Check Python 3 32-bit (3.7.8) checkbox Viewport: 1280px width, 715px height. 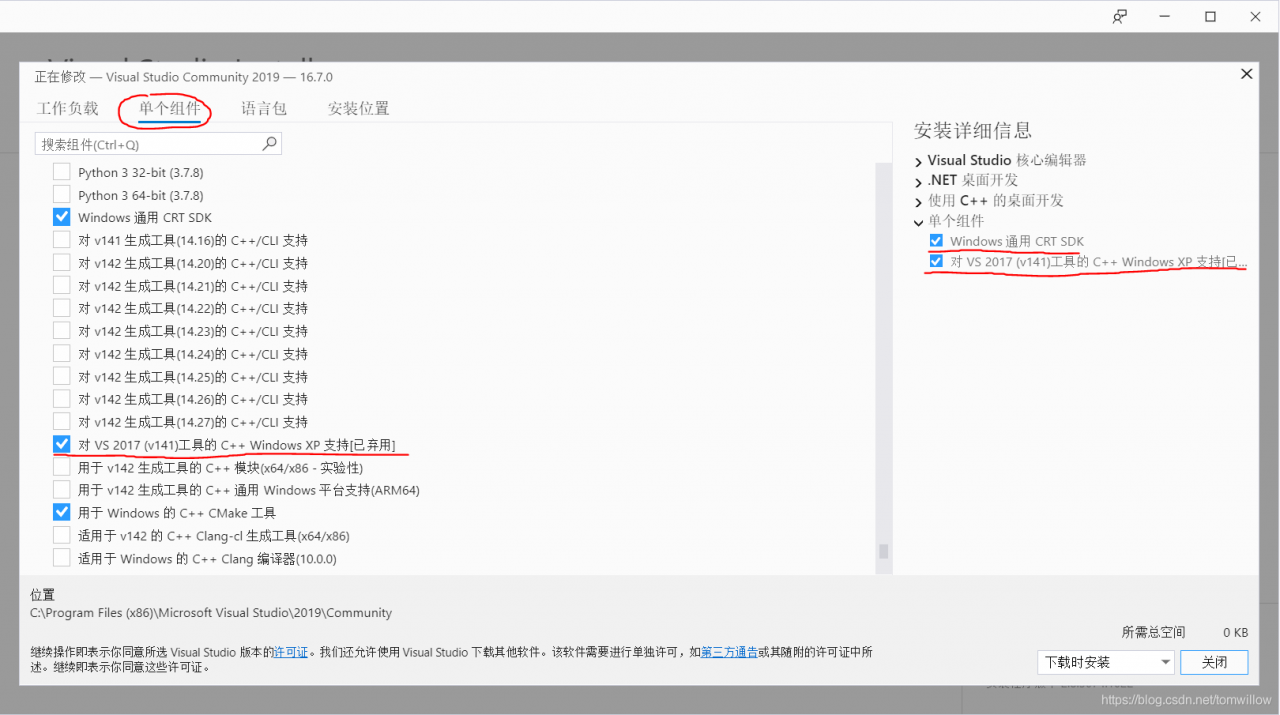coord(62,172)
